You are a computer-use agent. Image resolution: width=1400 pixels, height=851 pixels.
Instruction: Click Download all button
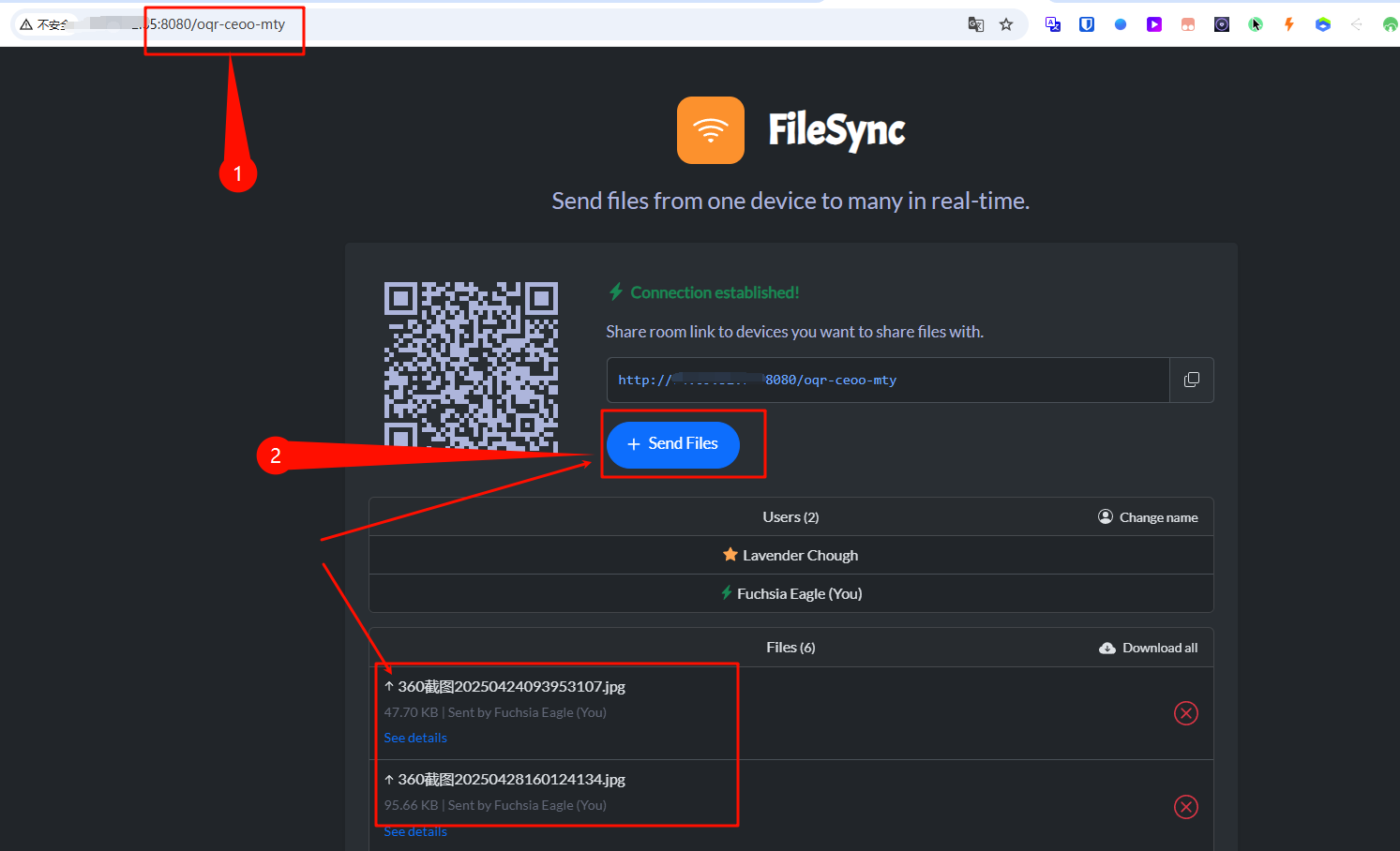pos(1149,648)
